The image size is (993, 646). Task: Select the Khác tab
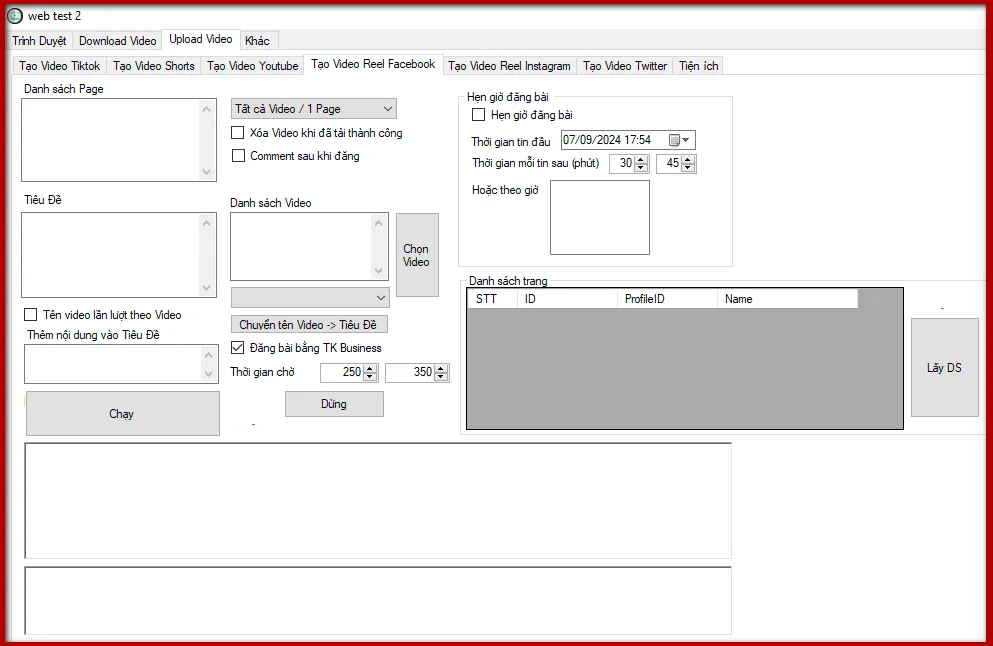(257, 41)
